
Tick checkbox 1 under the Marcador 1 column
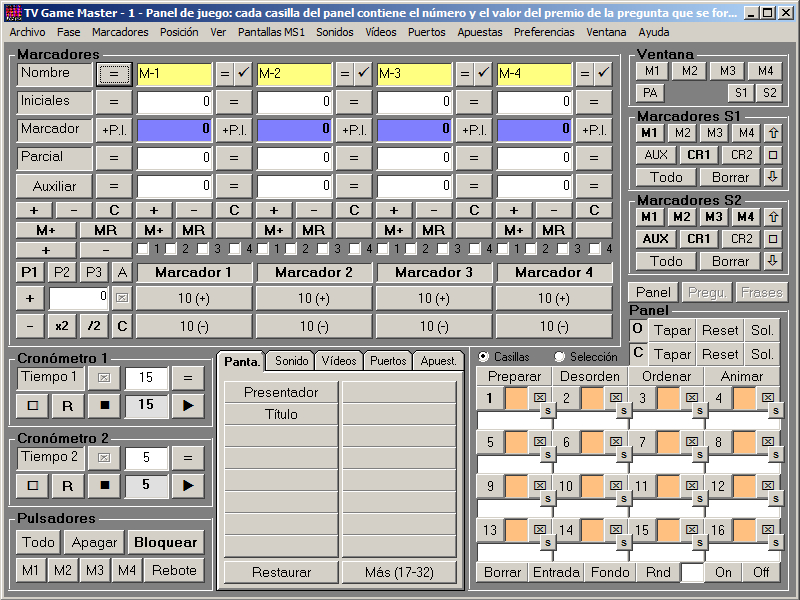[143, 249]
